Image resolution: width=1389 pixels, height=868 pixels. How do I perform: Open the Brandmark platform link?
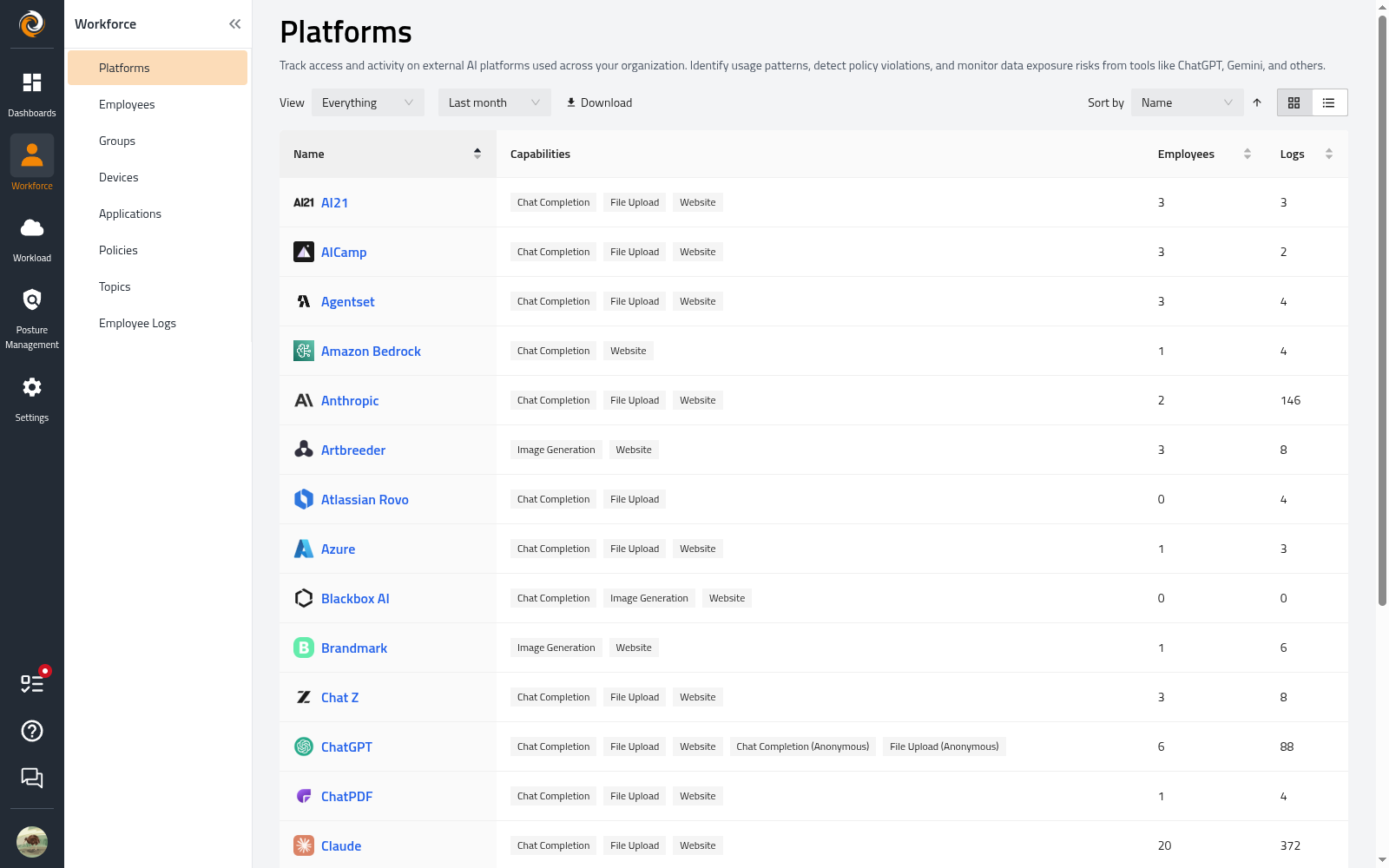[x=354, y=648]
